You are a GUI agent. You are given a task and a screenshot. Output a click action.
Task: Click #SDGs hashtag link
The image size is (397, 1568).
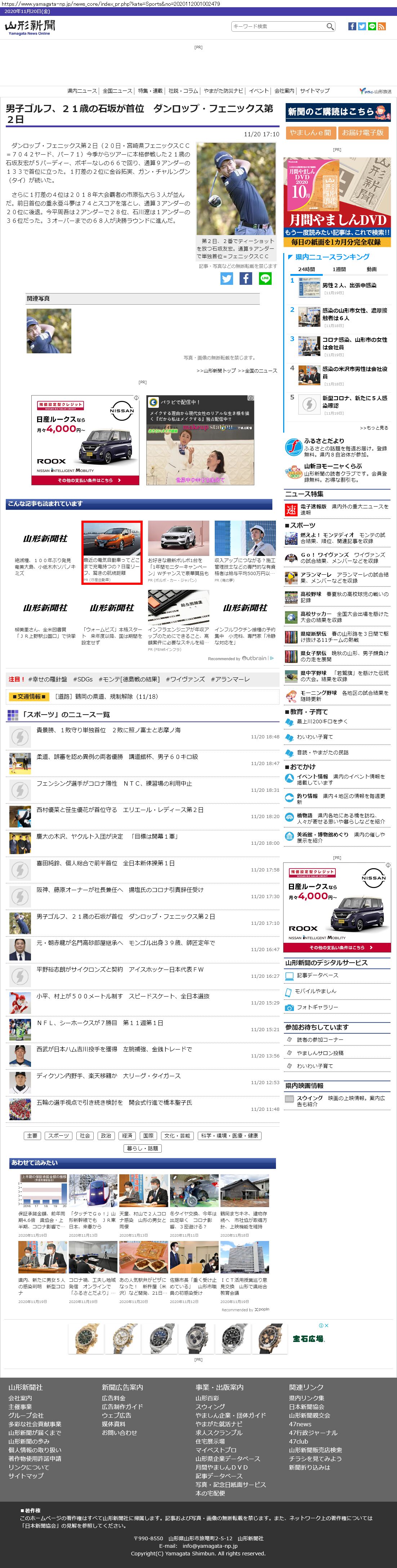[83, 679]
